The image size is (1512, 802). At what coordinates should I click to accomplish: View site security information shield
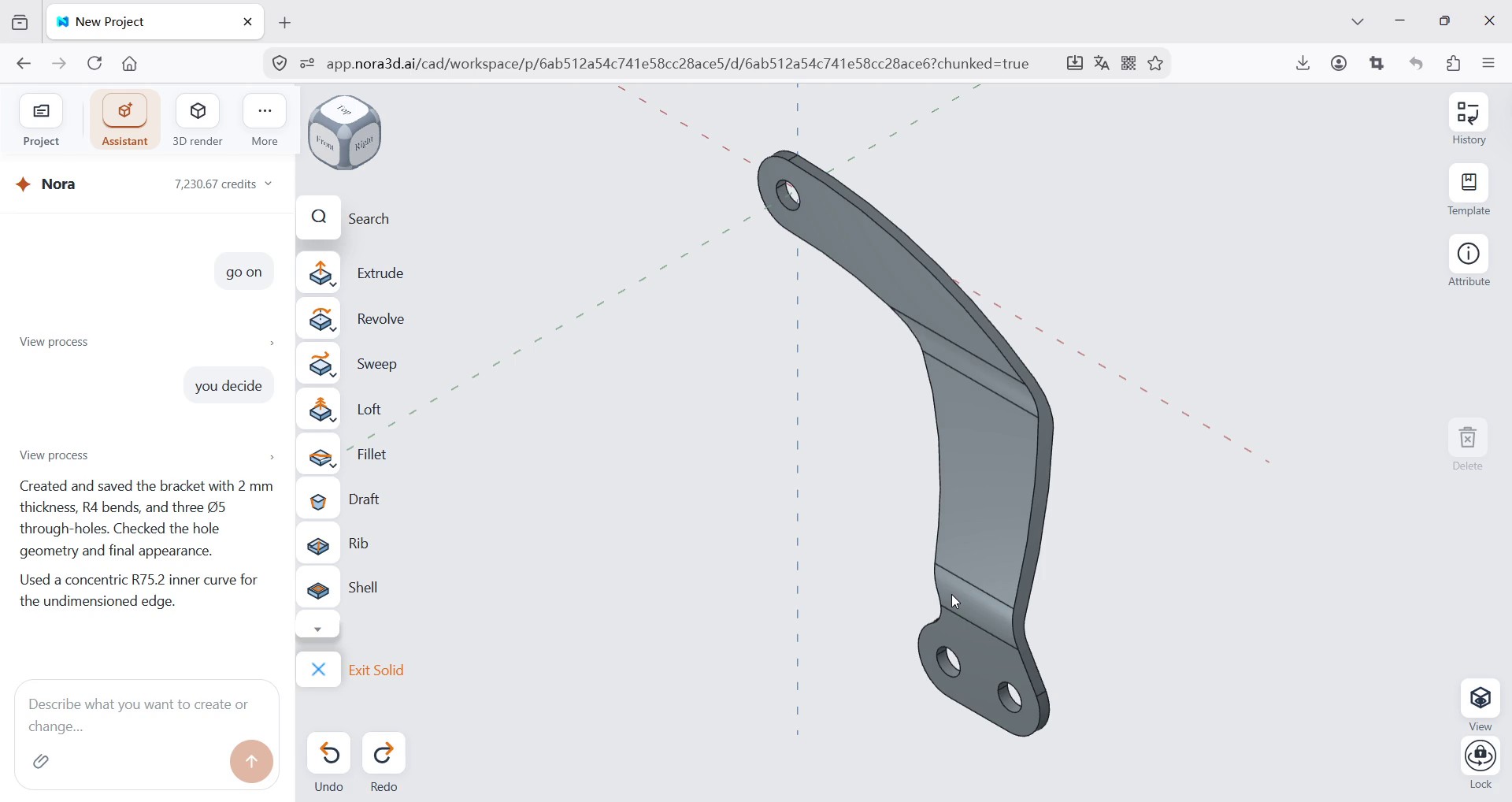[x=280, y=64]
